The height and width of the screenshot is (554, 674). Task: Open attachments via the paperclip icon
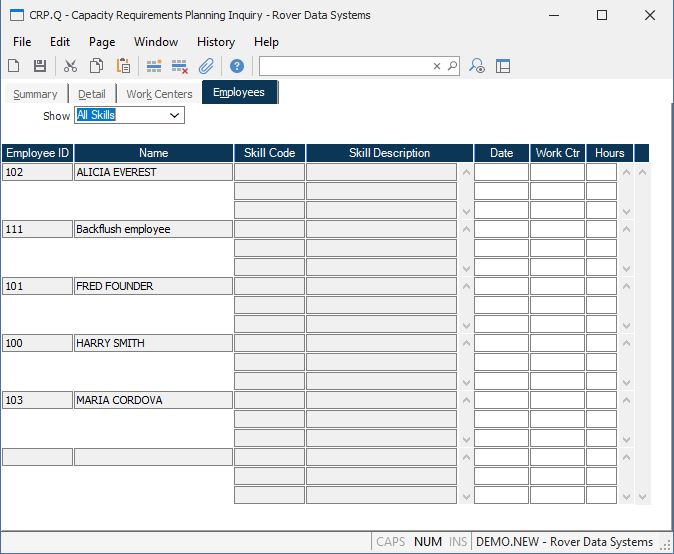click(x=207, y=66)
